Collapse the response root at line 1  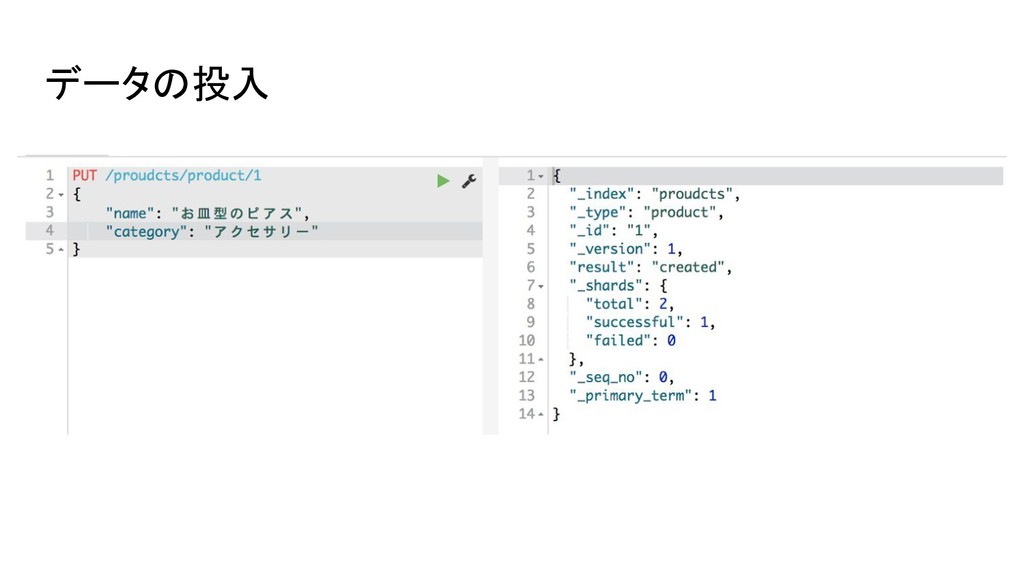point(541,177)
